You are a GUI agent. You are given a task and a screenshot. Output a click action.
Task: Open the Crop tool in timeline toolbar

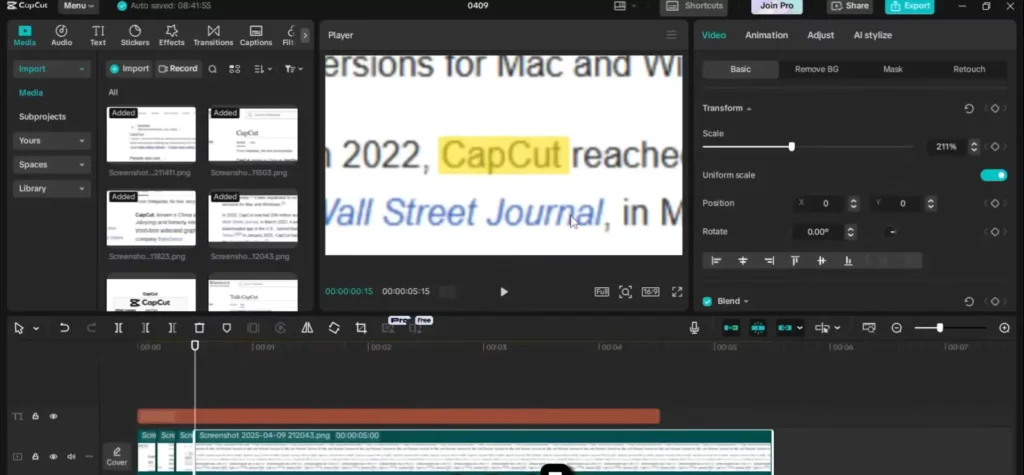(x=360, y=328)
